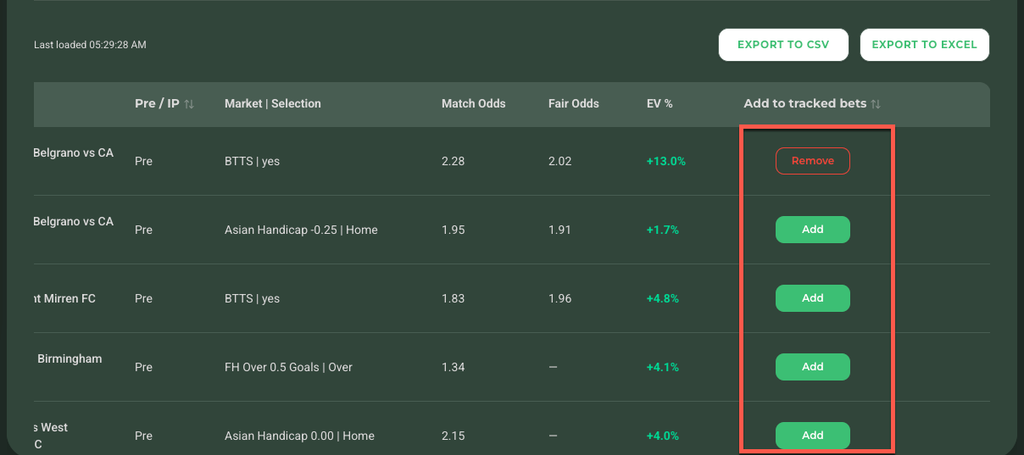Add the FH Over 0.5 Goals bet
This screenshot has height=455, width=1024.
pyautogui.click(x=812, y=367)
